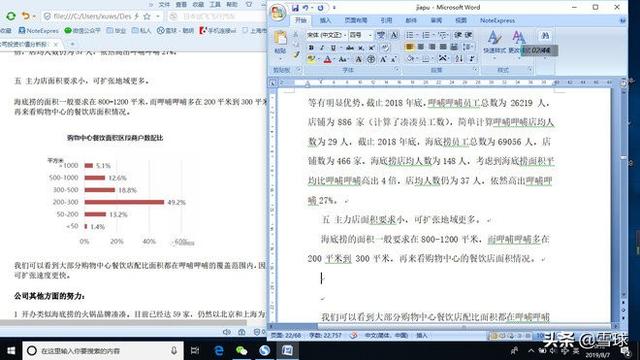640x360 pixels.
Task: Toggle show paragraph marks button
Action: (472, 59)
